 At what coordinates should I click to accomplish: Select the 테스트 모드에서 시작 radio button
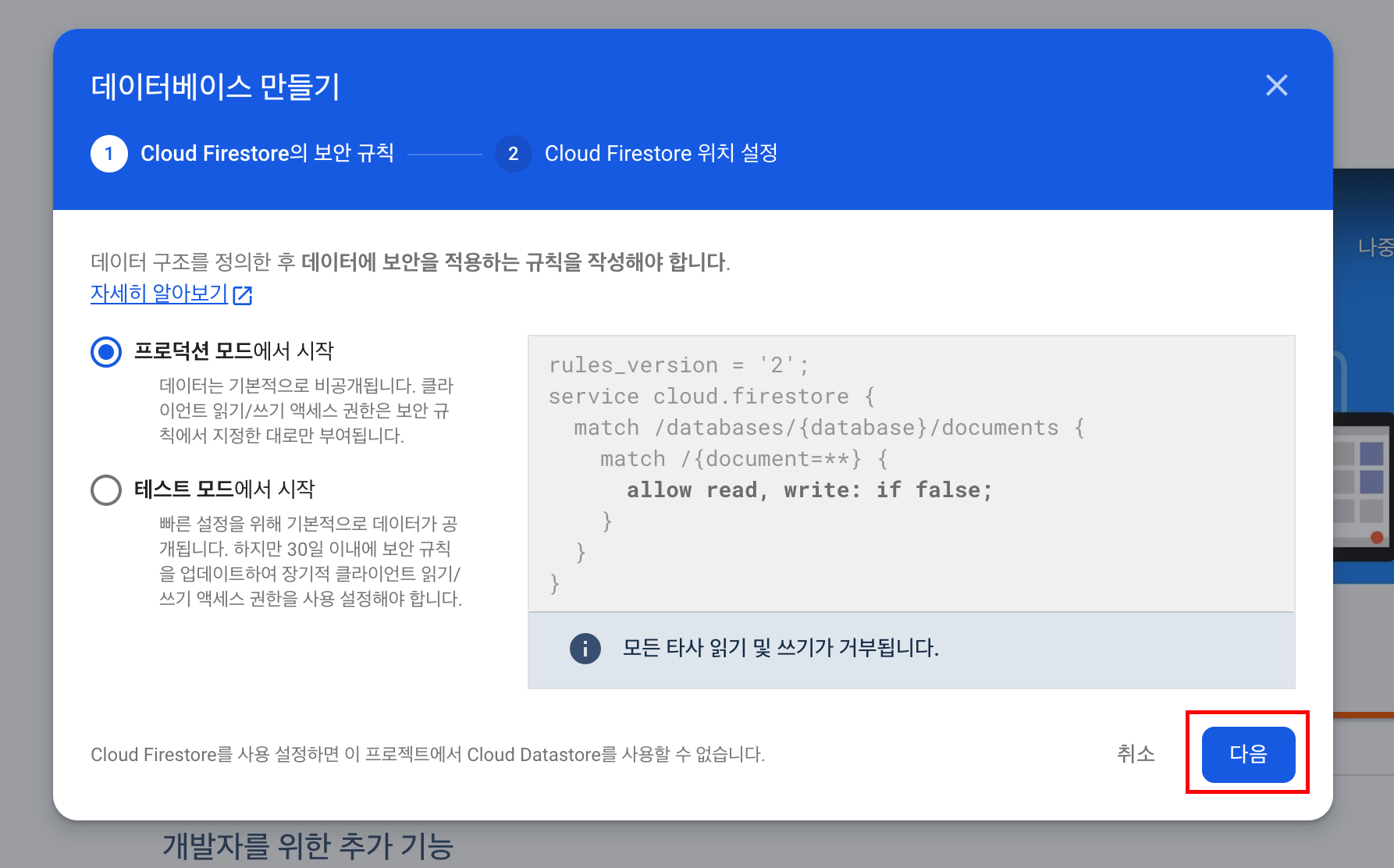click(x=106, y=490)
